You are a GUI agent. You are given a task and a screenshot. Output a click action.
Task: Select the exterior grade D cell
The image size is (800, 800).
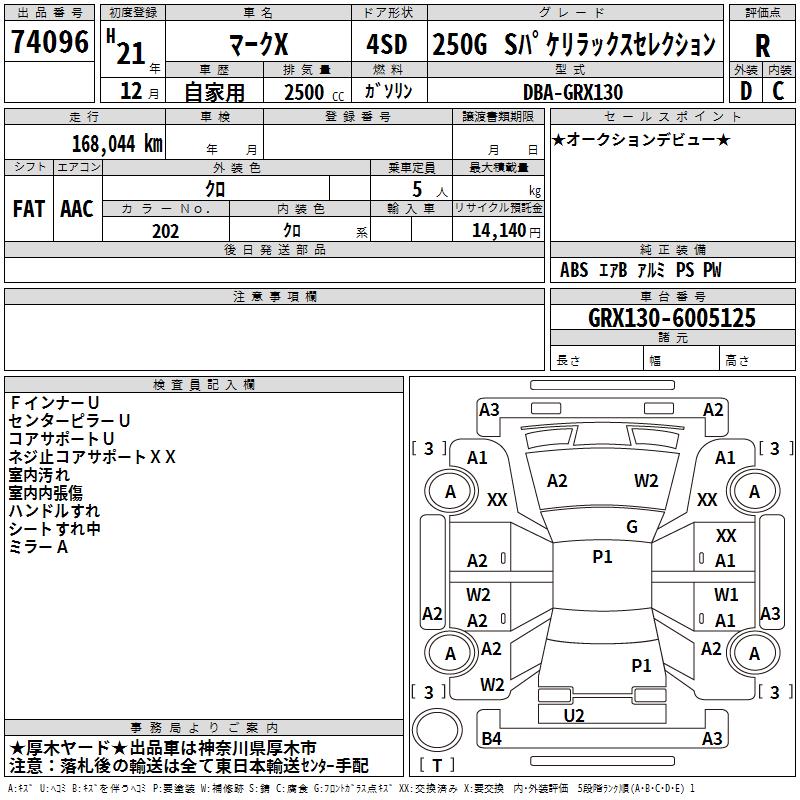pos(745,91)
